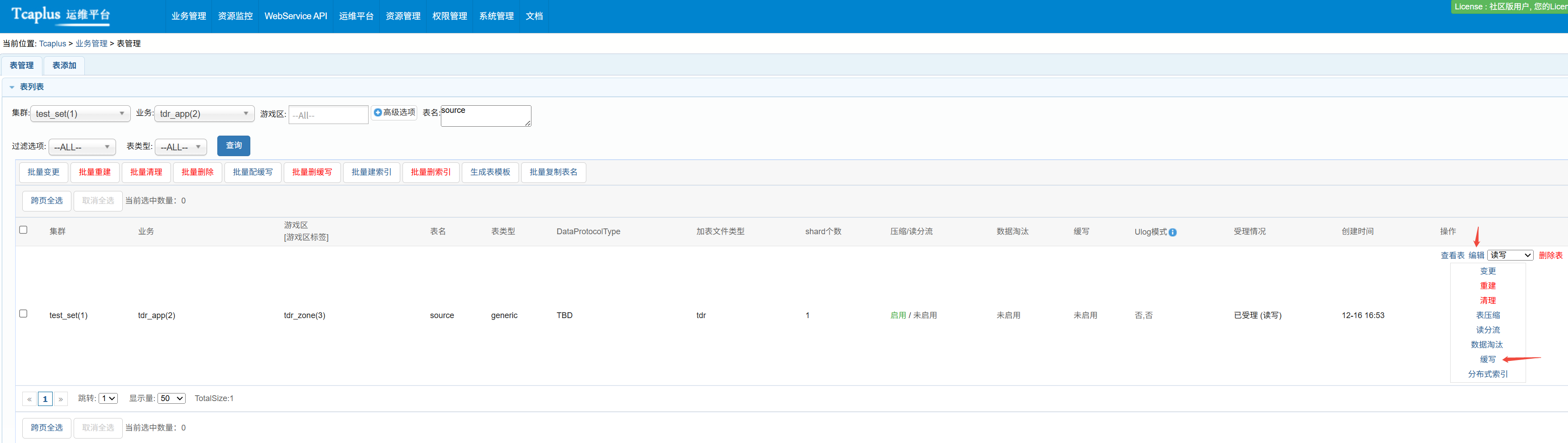Go to previous page arrow
The height and width of the screenshot is (443, 1568).
point(29,399)
